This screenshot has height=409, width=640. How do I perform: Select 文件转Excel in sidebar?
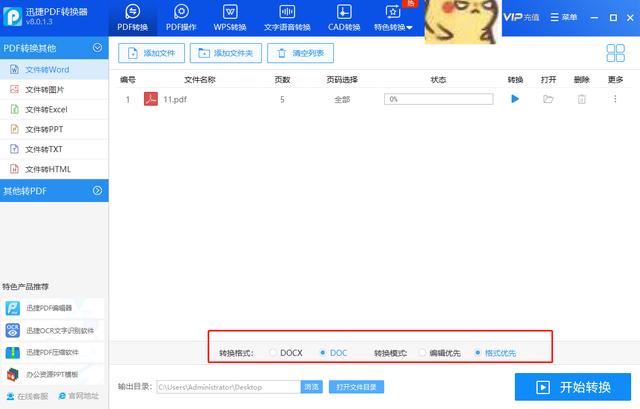point(54,109)
